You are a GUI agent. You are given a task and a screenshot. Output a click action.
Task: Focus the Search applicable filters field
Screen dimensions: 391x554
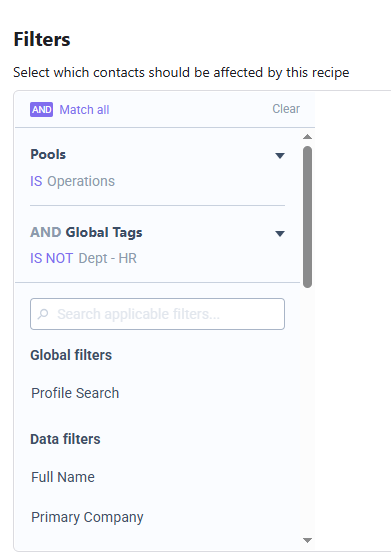(x=158, y=314)
